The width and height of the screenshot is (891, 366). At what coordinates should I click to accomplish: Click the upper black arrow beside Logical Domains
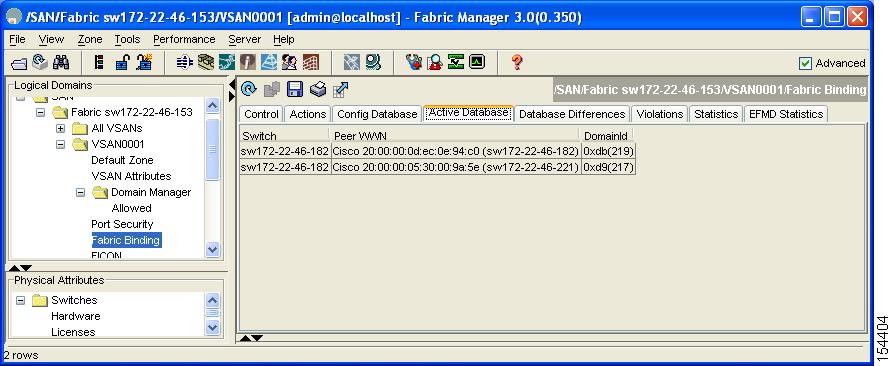click(231, 85)
